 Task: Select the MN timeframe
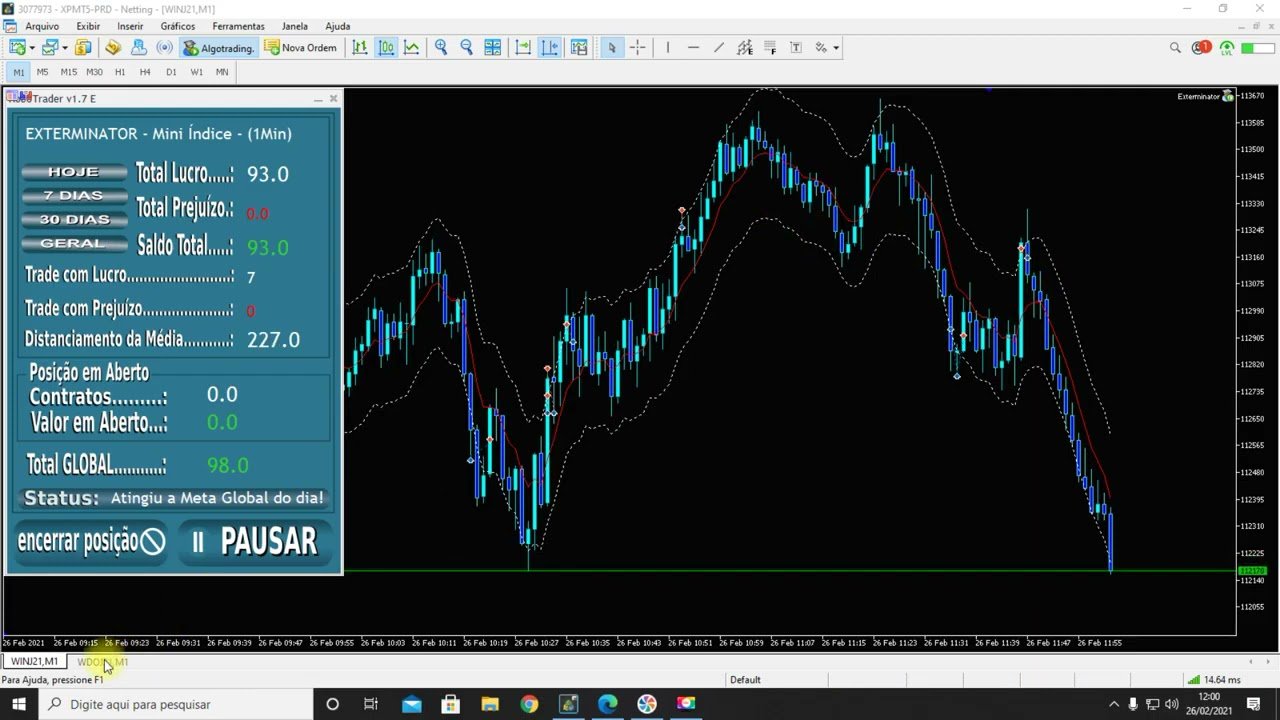(x=222, y=72)
